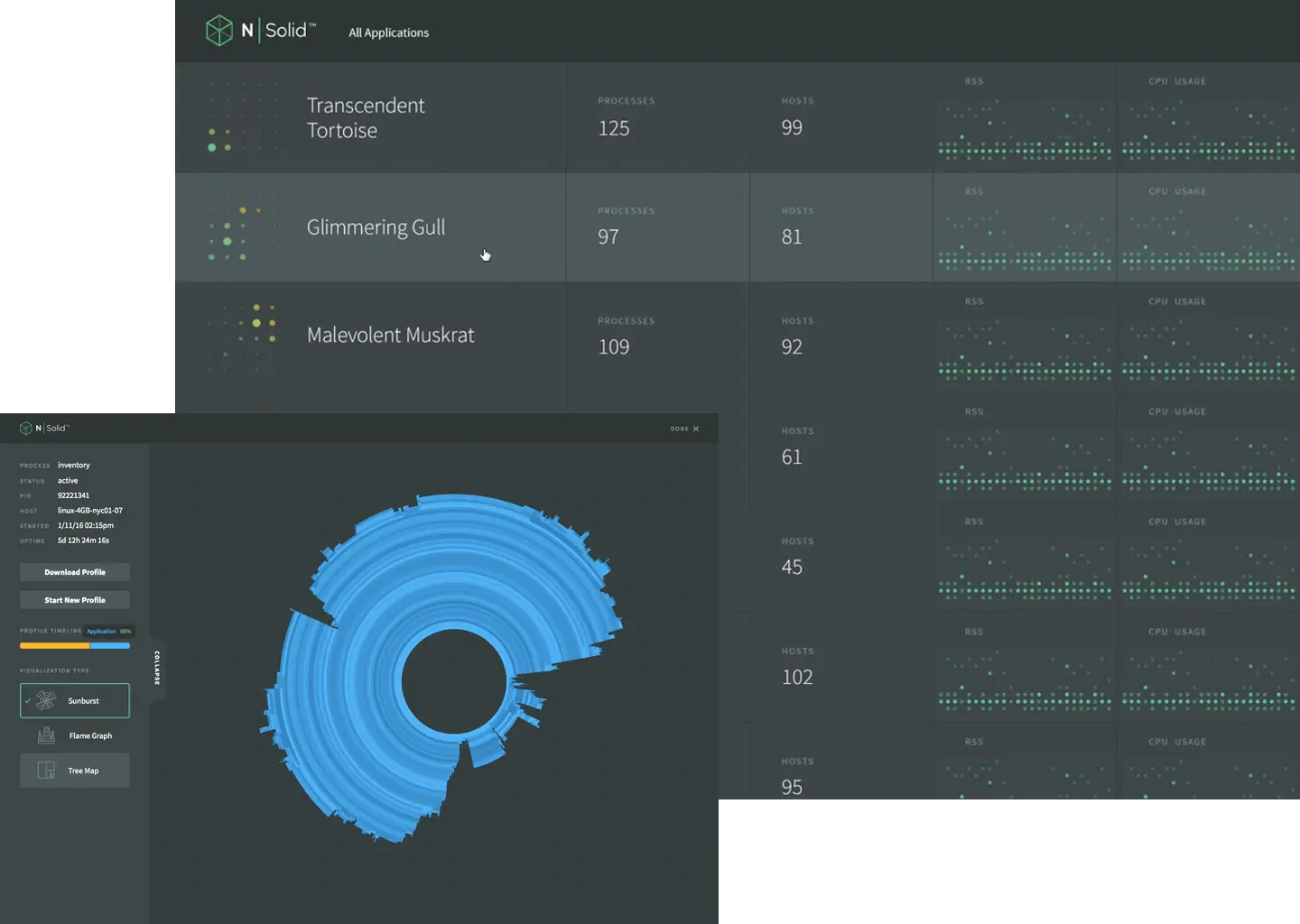Select the Flame Graph visualization icon
The height and width of the screenshot is (924, 1300).
46,735
